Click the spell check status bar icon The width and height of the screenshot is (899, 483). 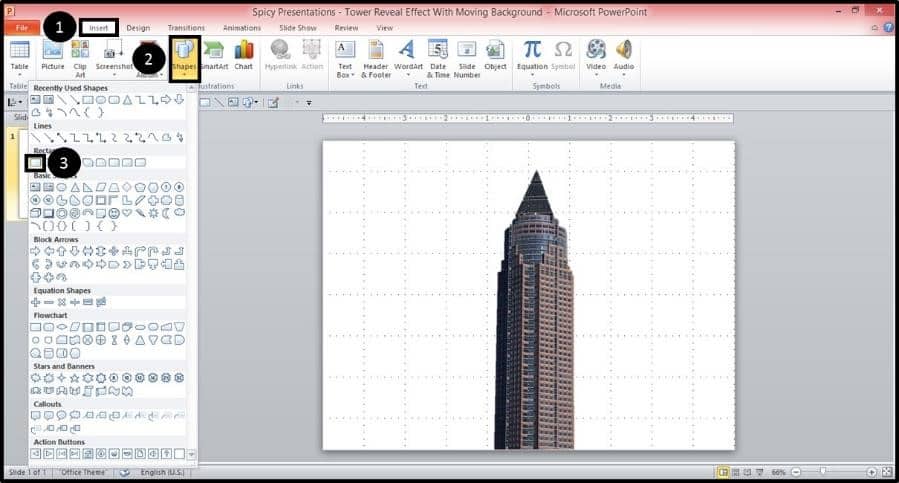click(x=124, y=472)
